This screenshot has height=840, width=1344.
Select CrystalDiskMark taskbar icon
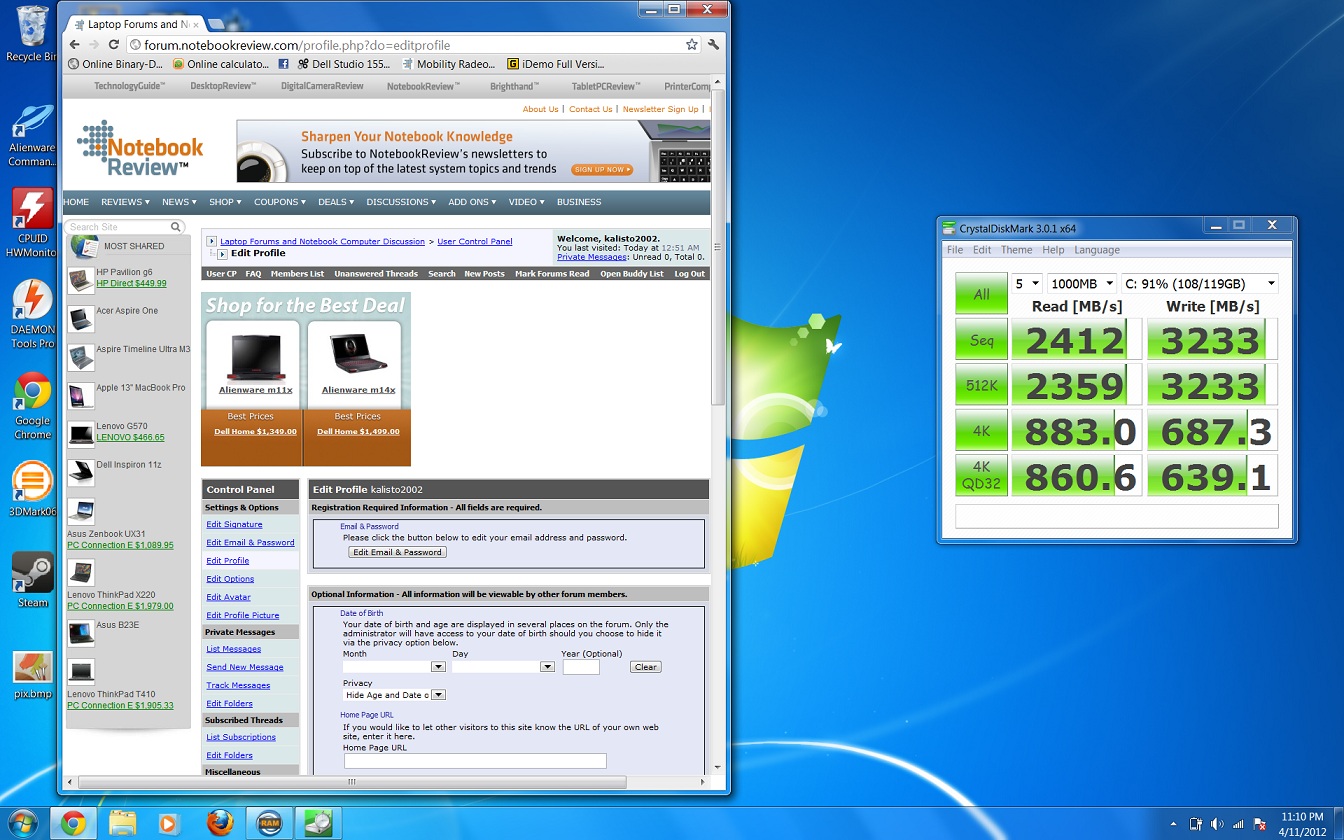(x=318, y=823)
